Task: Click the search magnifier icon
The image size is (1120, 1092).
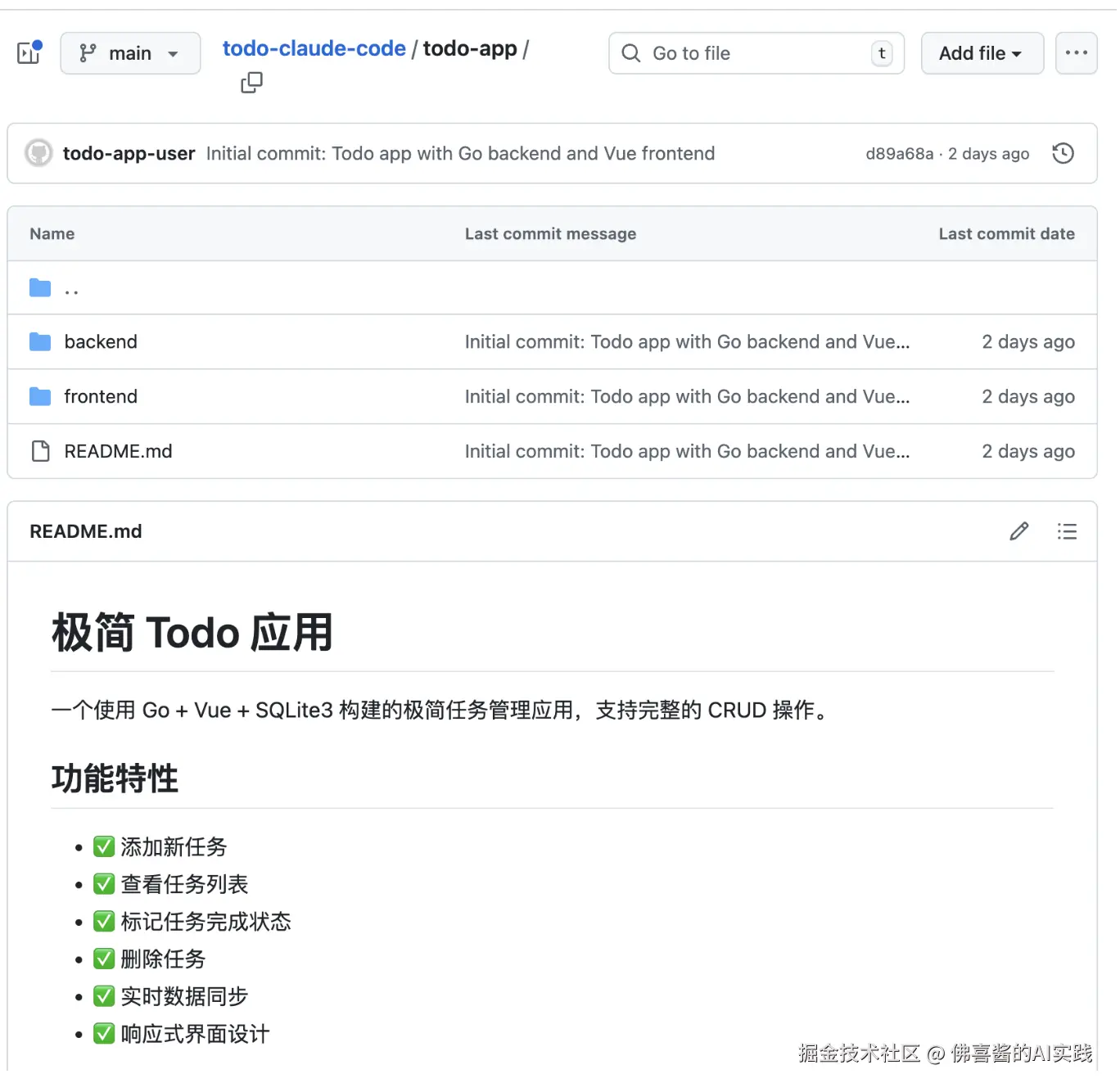Action: pyautogui.click(x=630, y=53)
